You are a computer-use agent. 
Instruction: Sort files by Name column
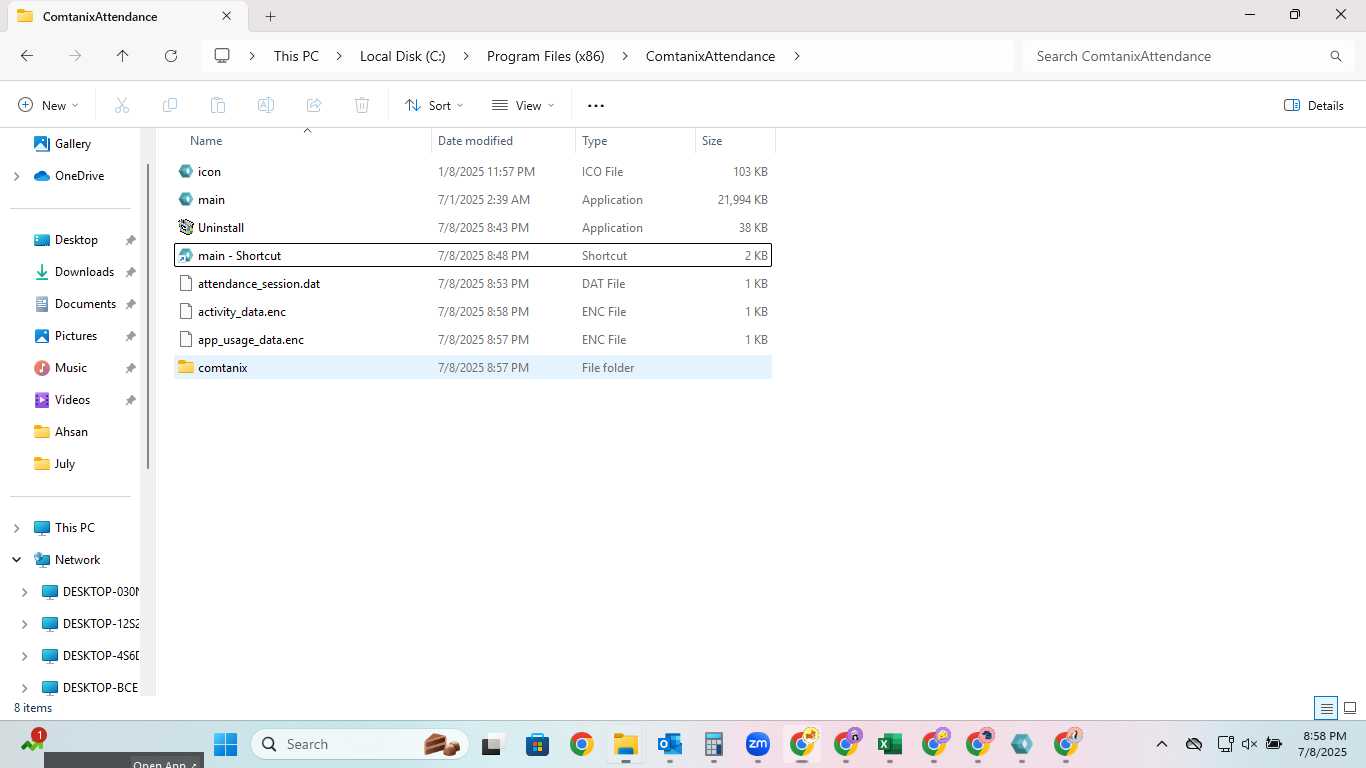(303, 141)
